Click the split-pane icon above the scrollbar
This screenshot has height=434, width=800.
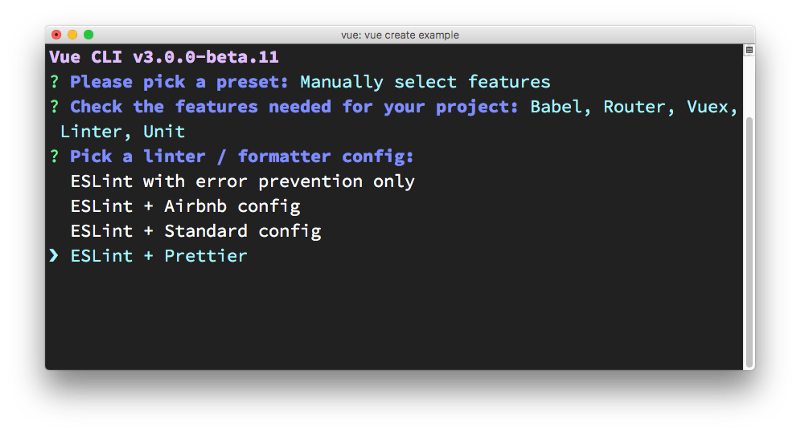[749, 49]
